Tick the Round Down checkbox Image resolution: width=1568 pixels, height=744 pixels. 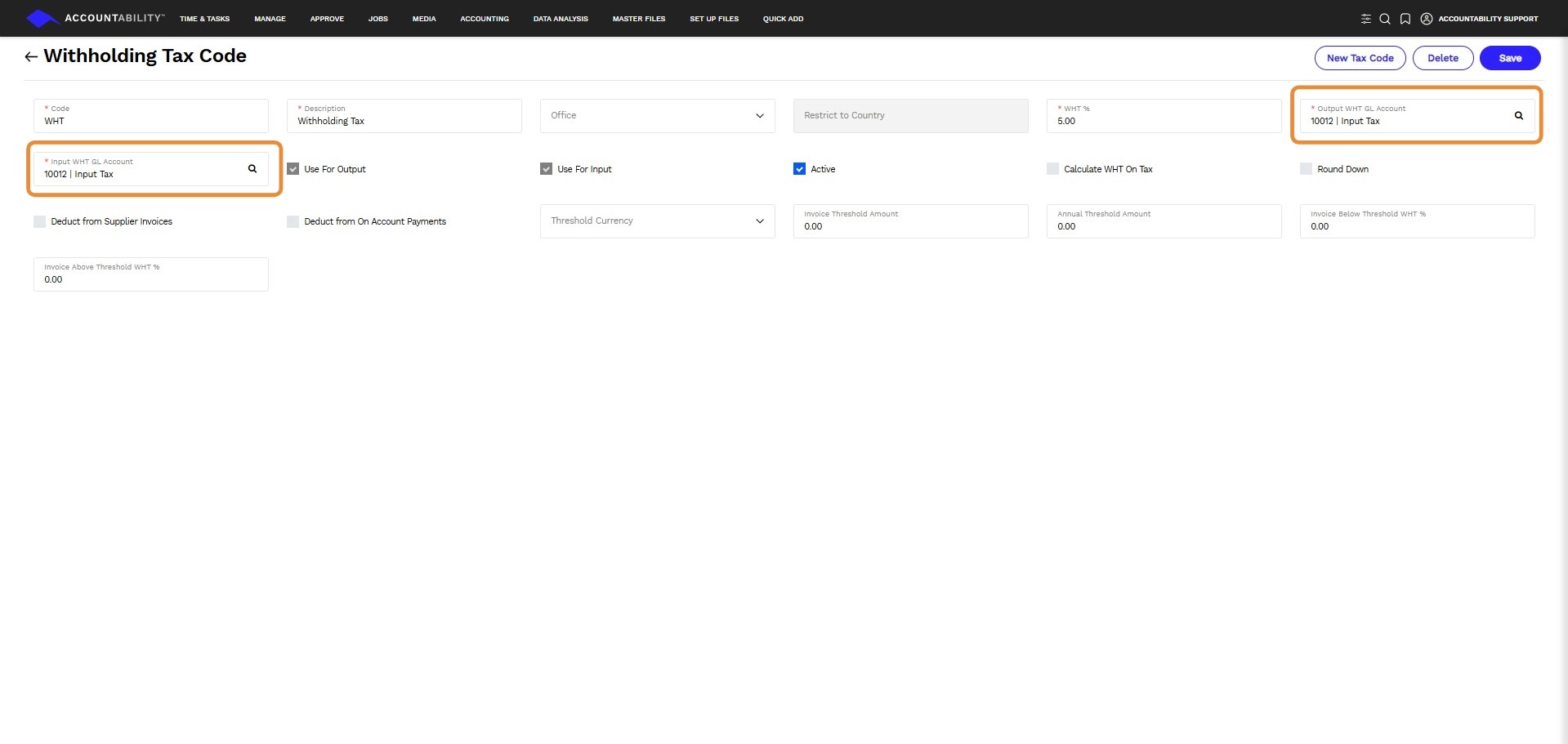pos(1306,169)
